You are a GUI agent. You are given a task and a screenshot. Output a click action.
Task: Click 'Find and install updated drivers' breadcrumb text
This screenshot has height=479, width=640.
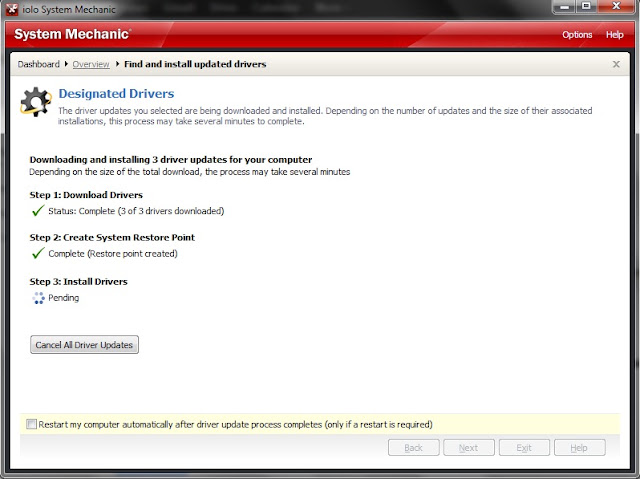click(x=195, y=64)
